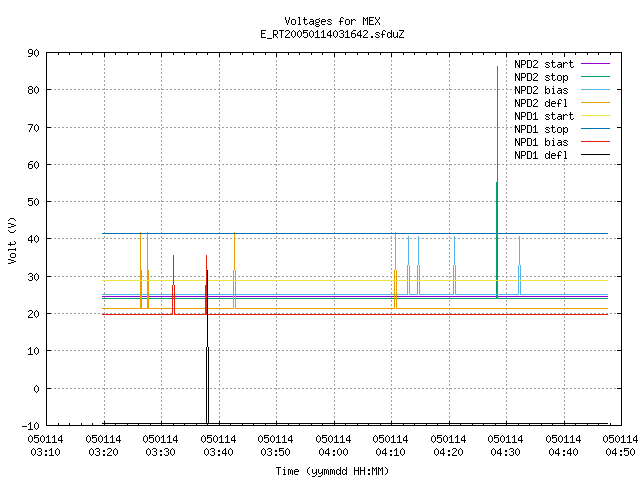Viewport: 640px width, 480px height.
Task: Click the x-axis label 050114 03:30
Action: click(161, 446)
